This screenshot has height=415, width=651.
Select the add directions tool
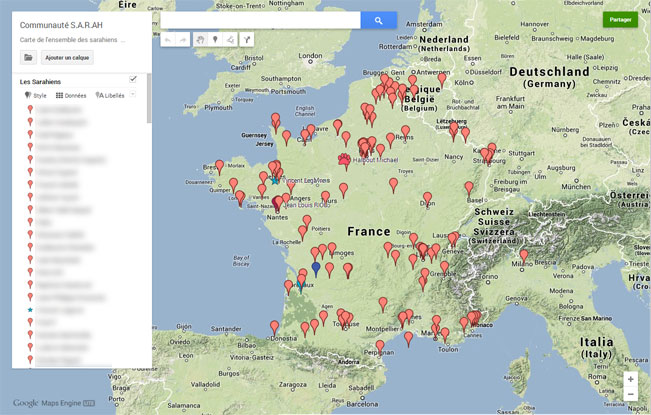(246, 39)
